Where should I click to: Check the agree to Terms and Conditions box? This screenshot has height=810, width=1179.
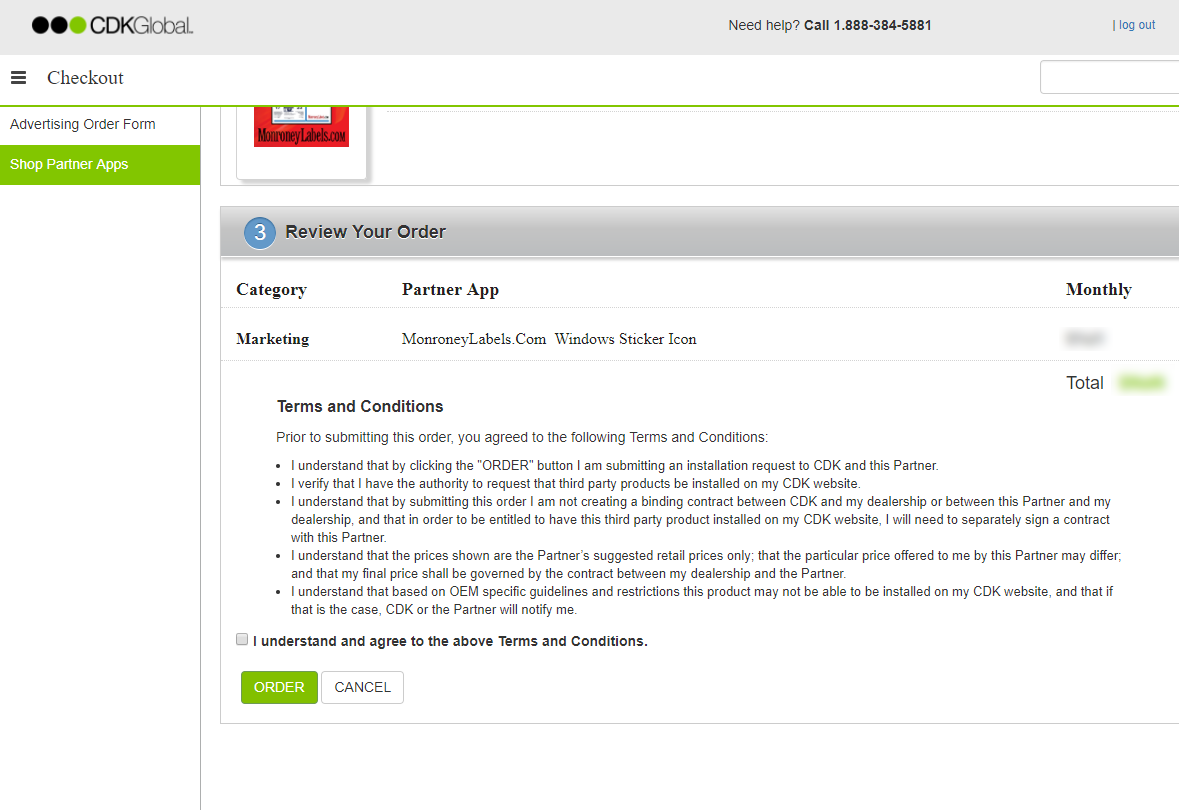coord(242,639)
